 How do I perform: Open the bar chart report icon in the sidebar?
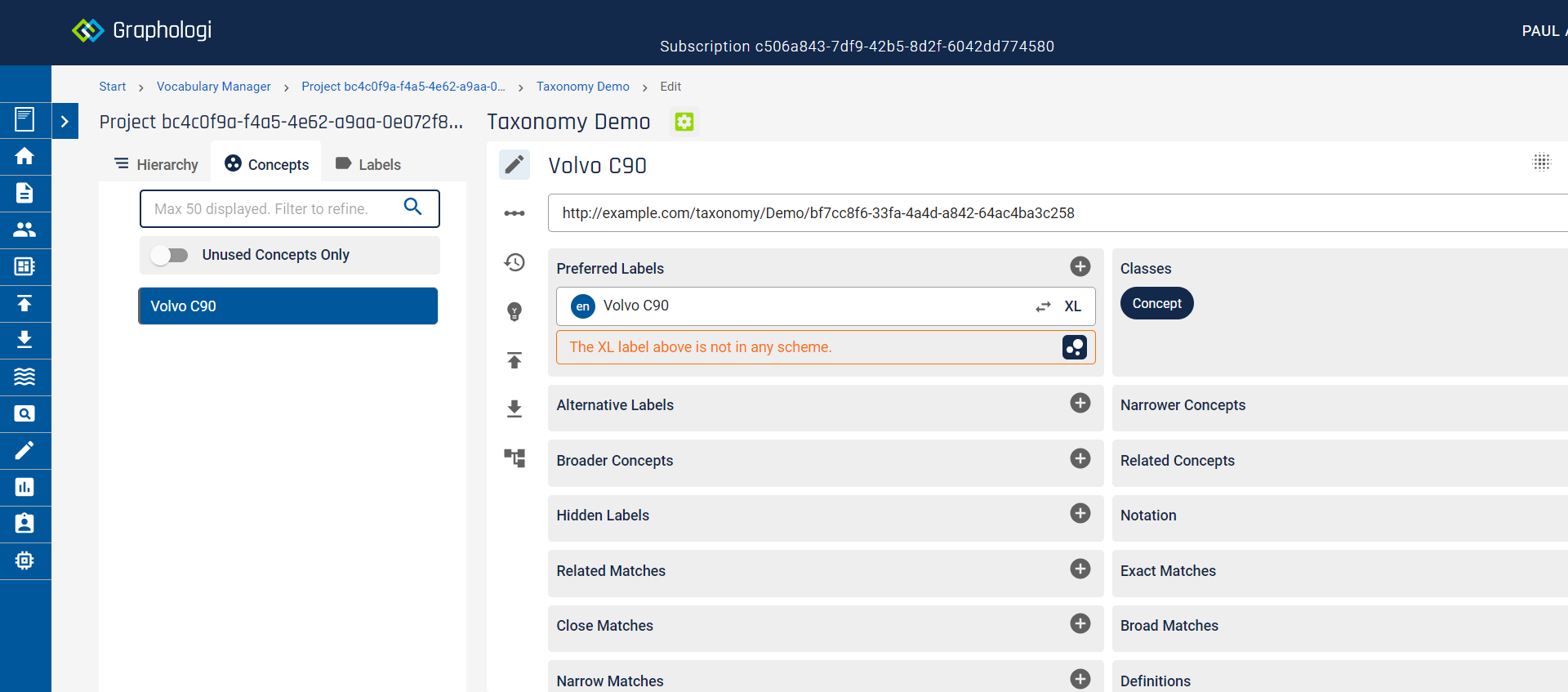pyautogui.click(x=24, y=487)
